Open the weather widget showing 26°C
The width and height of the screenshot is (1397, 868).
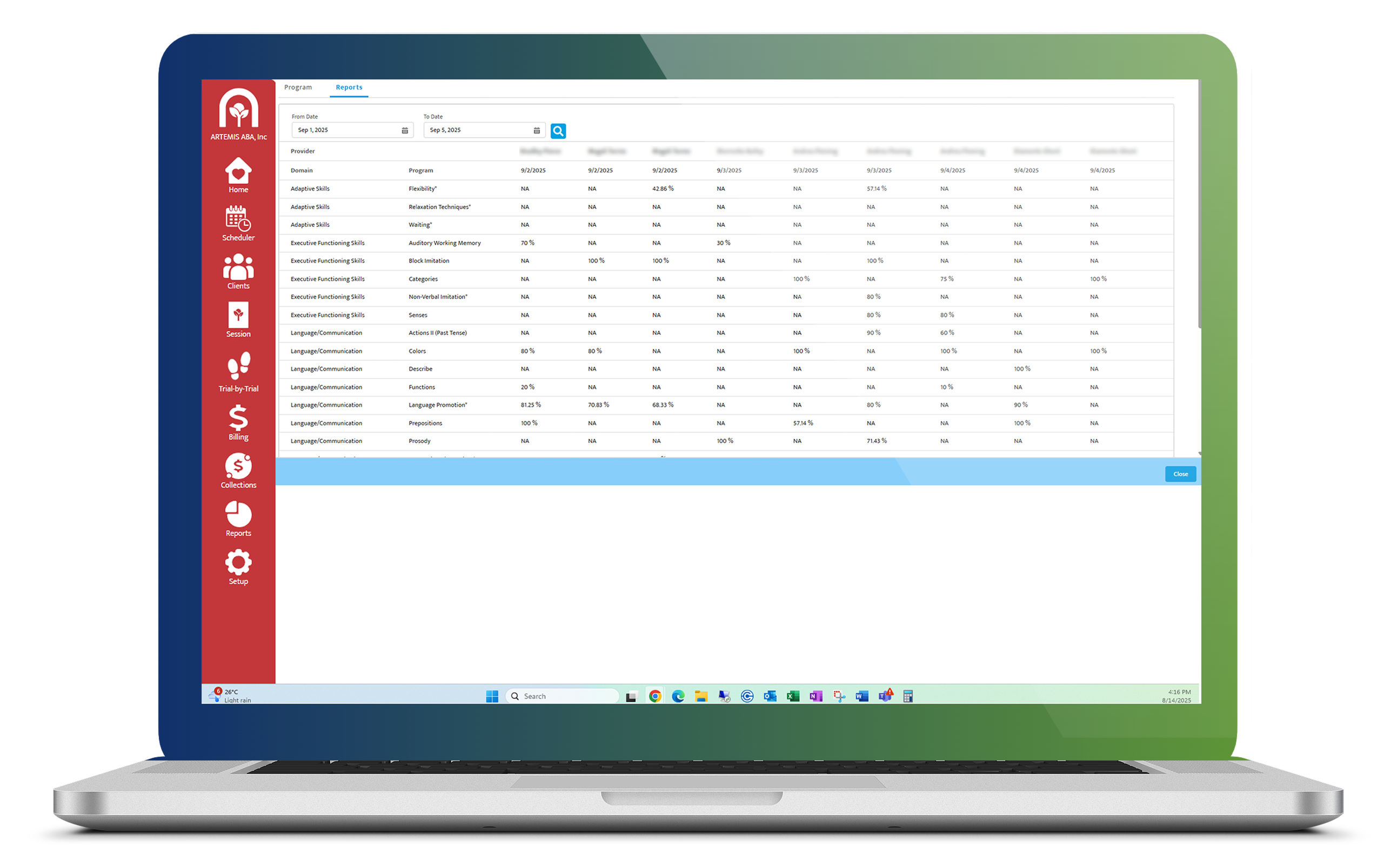pos(230,696)
